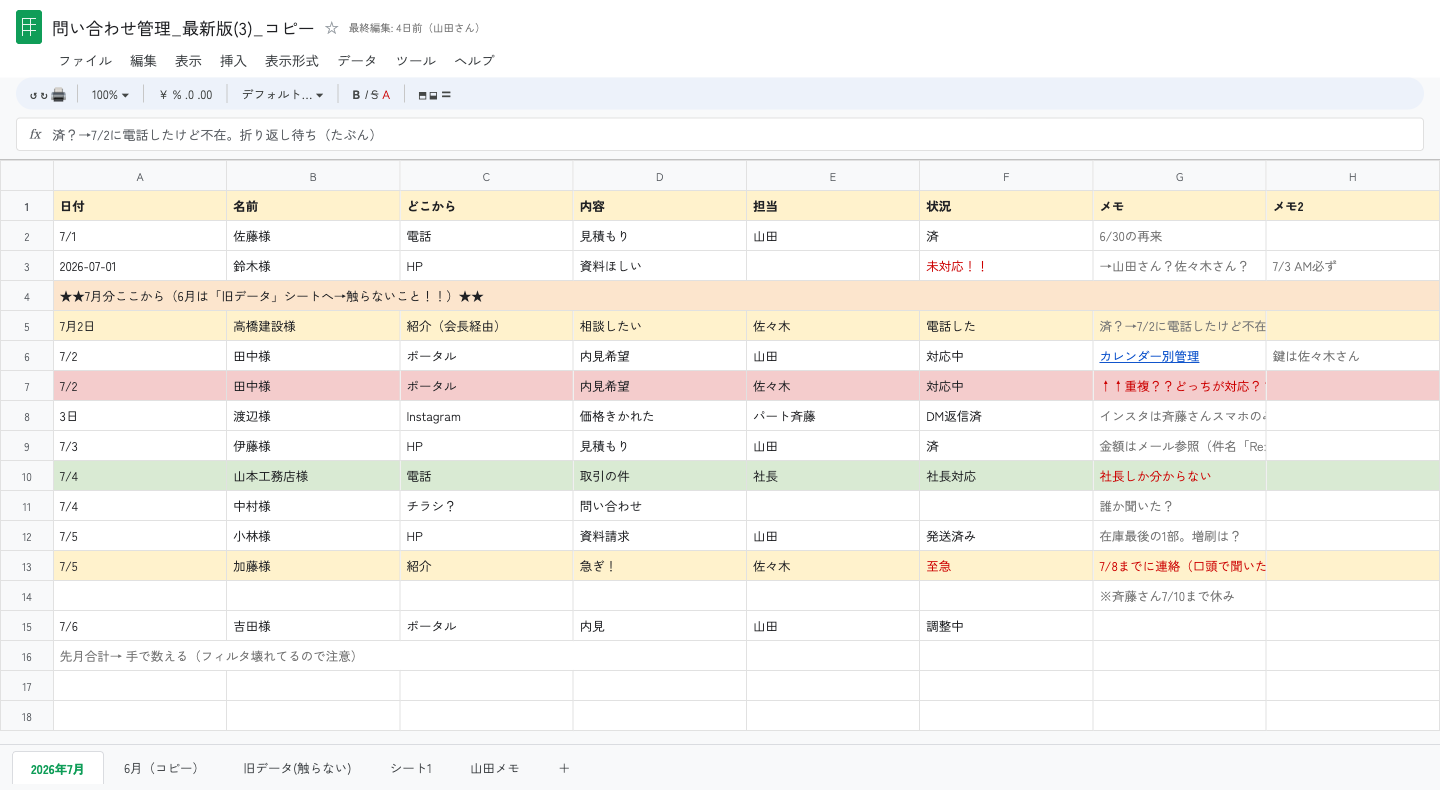The height and width of the screenshot is (790, 1440).
Task: Select the 高橋建設様 name cell
Action: tap(313, 326)
